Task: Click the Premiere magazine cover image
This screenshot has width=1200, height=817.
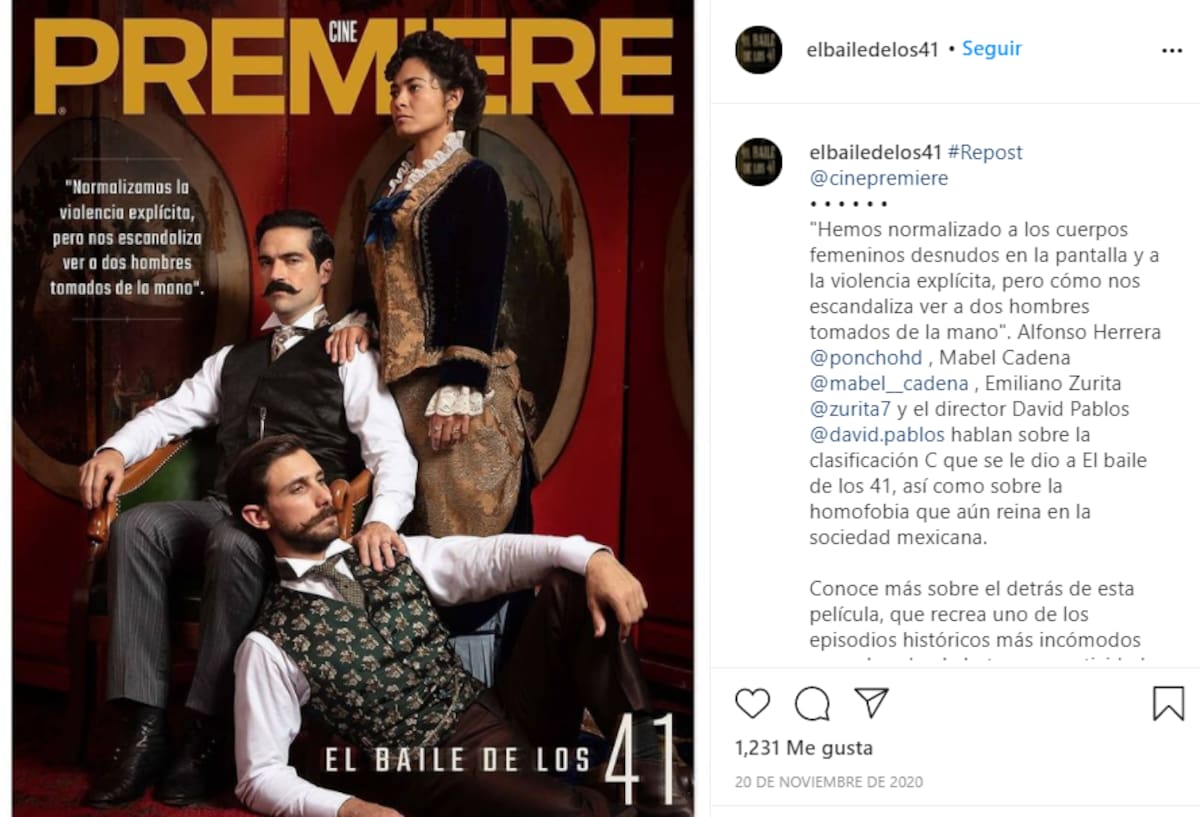Action: coord(353,408)
